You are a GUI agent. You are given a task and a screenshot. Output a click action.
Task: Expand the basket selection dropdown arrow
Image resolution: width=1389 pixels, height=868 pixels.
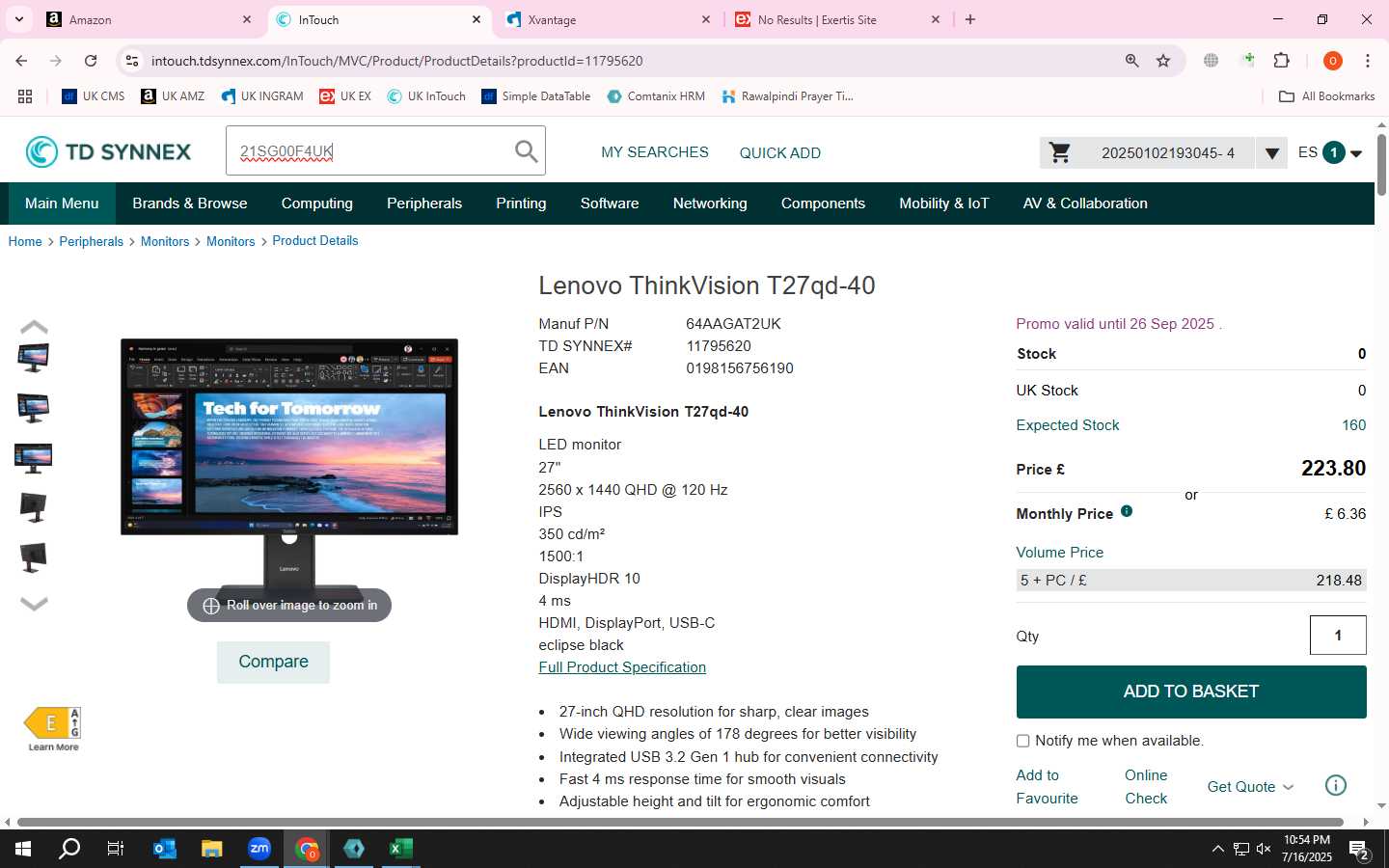click(x=1271, y=152)
